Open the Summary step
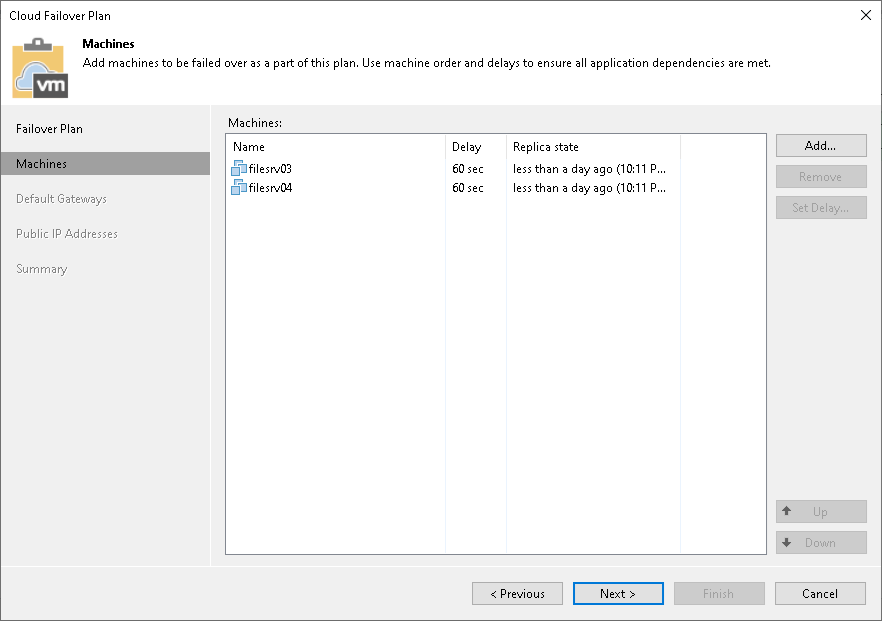Image resolution: width=882 pixels, height=621 pixels. [41, 268]
